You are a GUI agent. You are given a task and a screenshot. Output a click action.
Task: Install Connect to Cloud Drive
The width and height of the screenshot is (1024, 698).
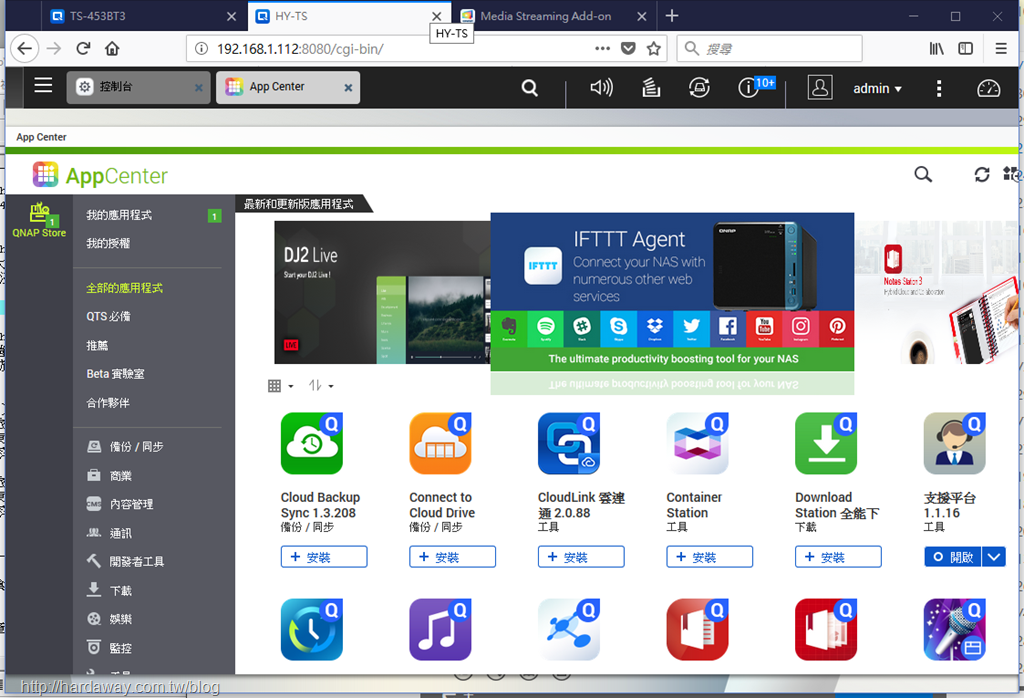coord(453,557)
